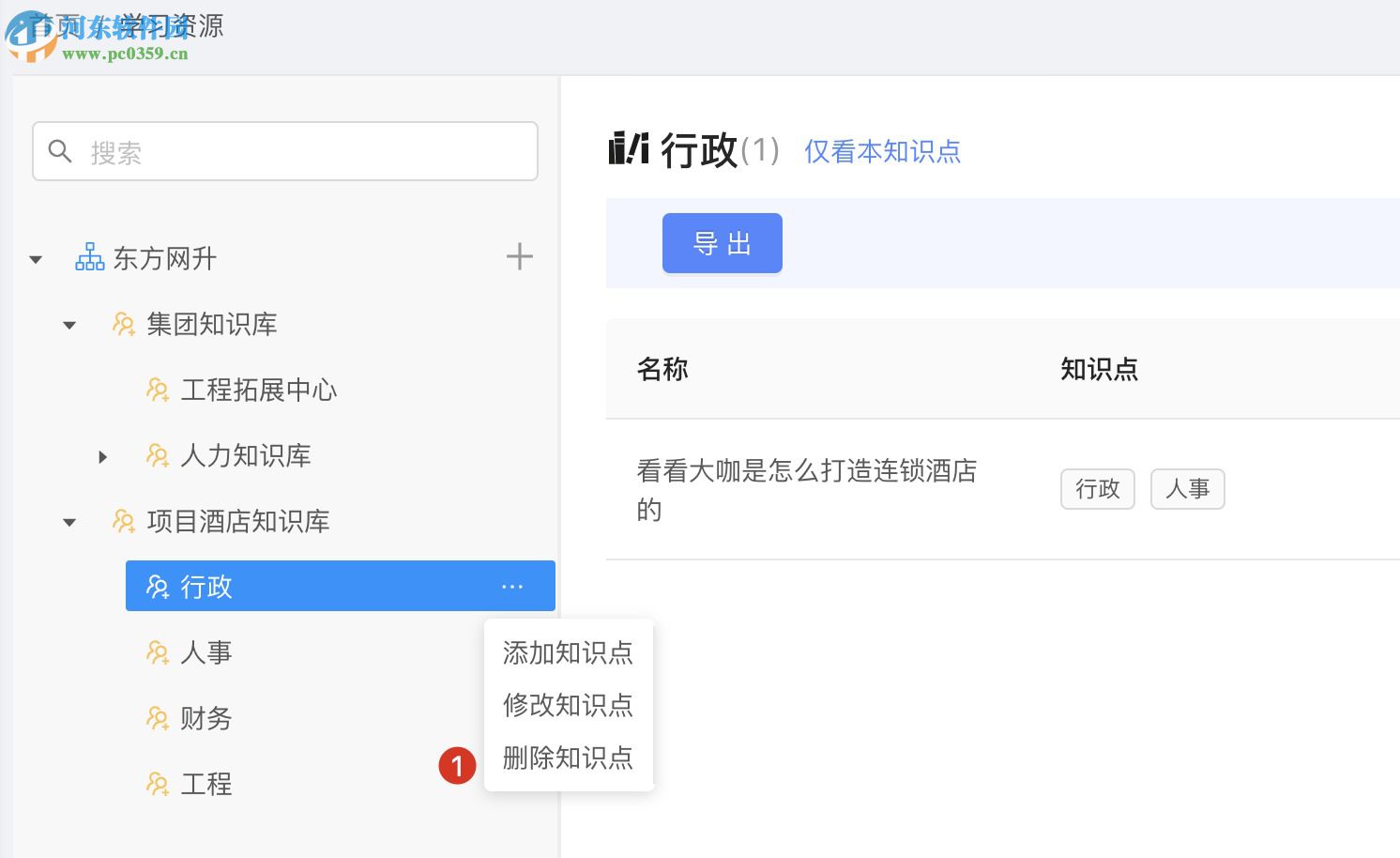
Task: Click the 人力知识库 node icon
Action: click(x=158, y=455)
